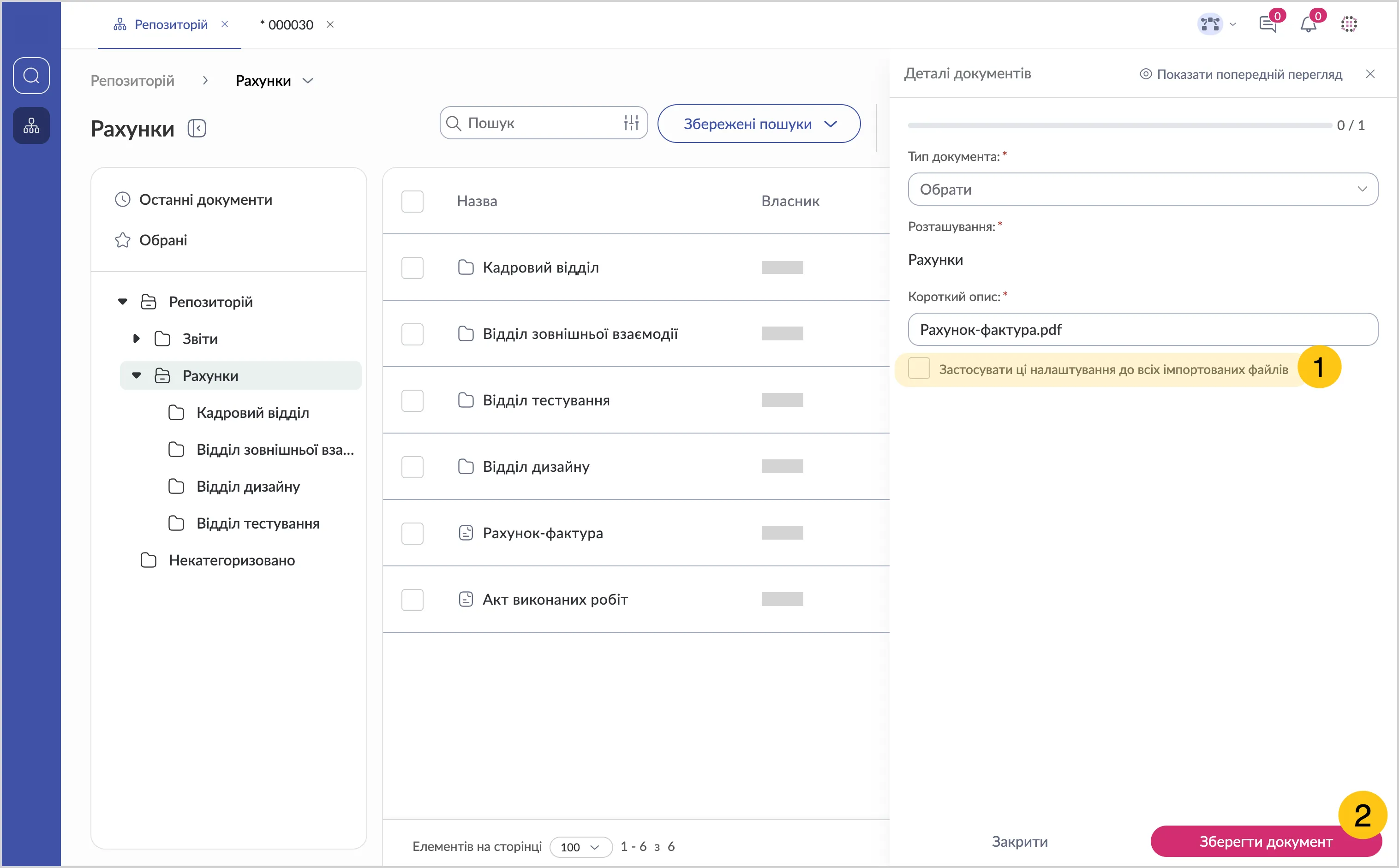1399x868 pixels.
Task: Click the Зберегти документ button
Action: point(1265,841)
